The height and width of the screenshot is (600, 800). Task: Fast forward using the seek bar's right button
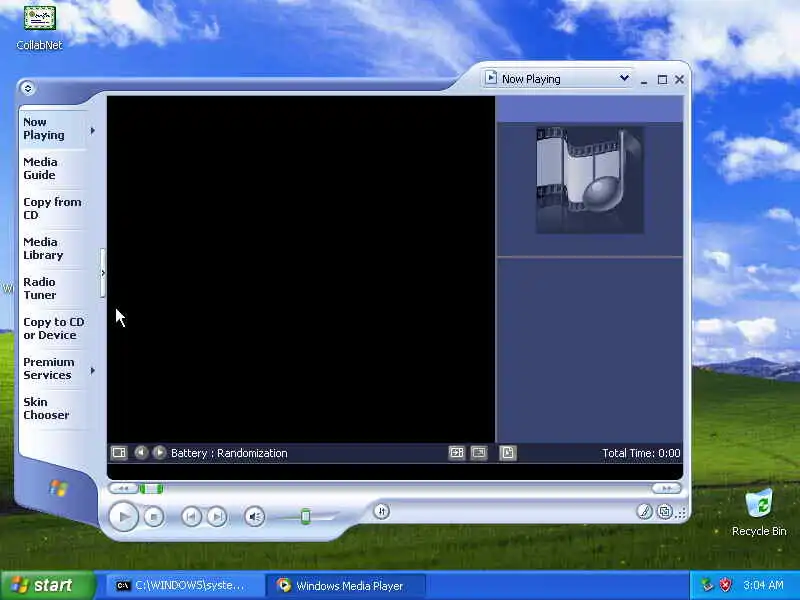click(666, 489)
